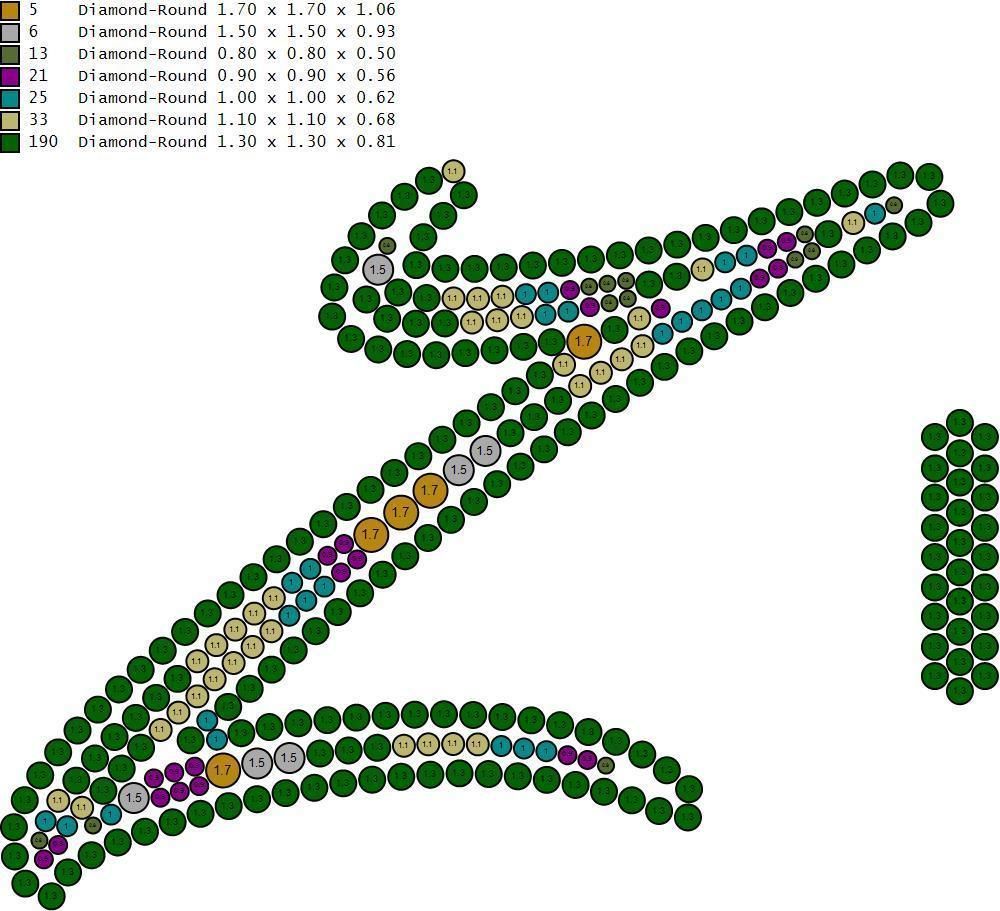This screenshot has width=1000, height=911.
Task: Click the tan 1.10 legend swatch
Action: (10, 120)
